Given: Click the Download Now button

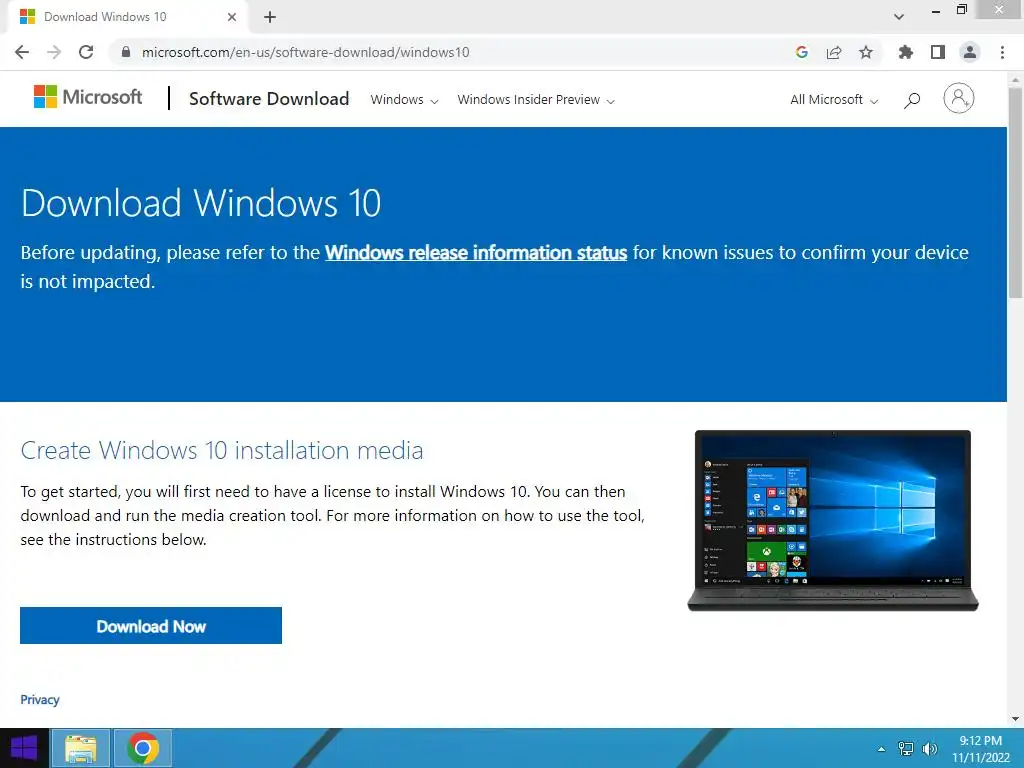Looking at the screenshot, I should (151, 626).
